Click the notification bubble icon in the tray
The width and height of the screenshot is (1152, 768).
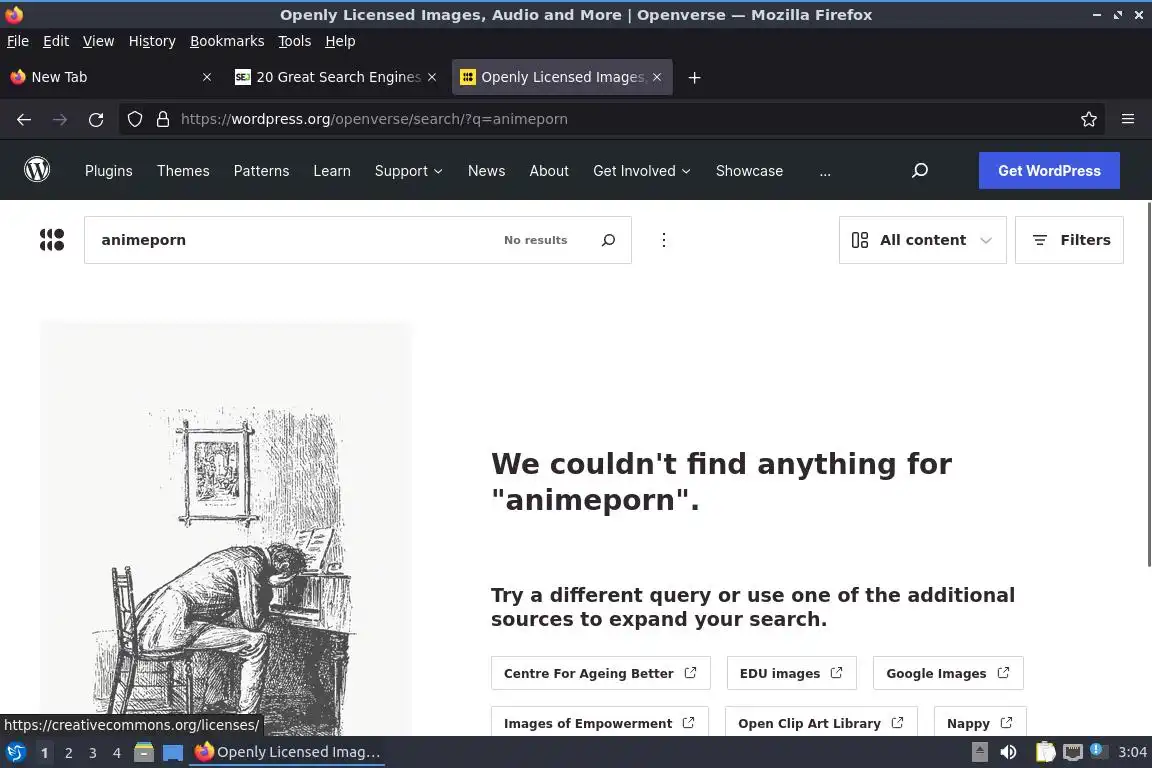click(1097, 750)
